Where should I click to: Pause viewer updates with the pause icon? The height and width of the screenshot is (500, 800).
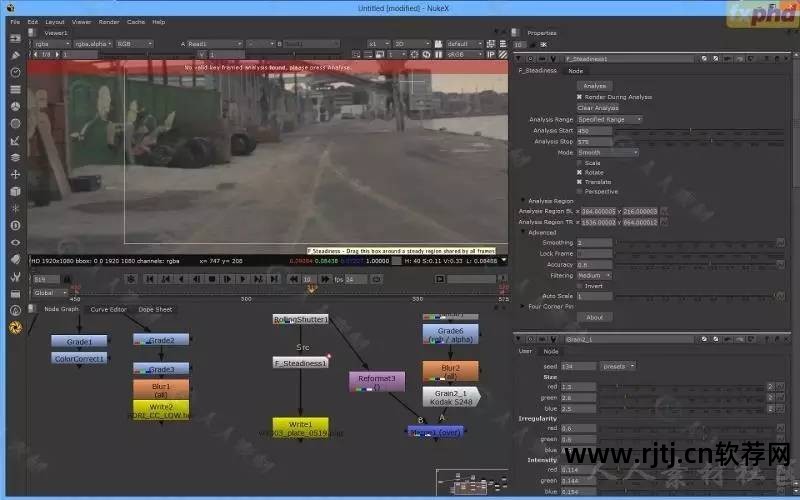point(439,54)
